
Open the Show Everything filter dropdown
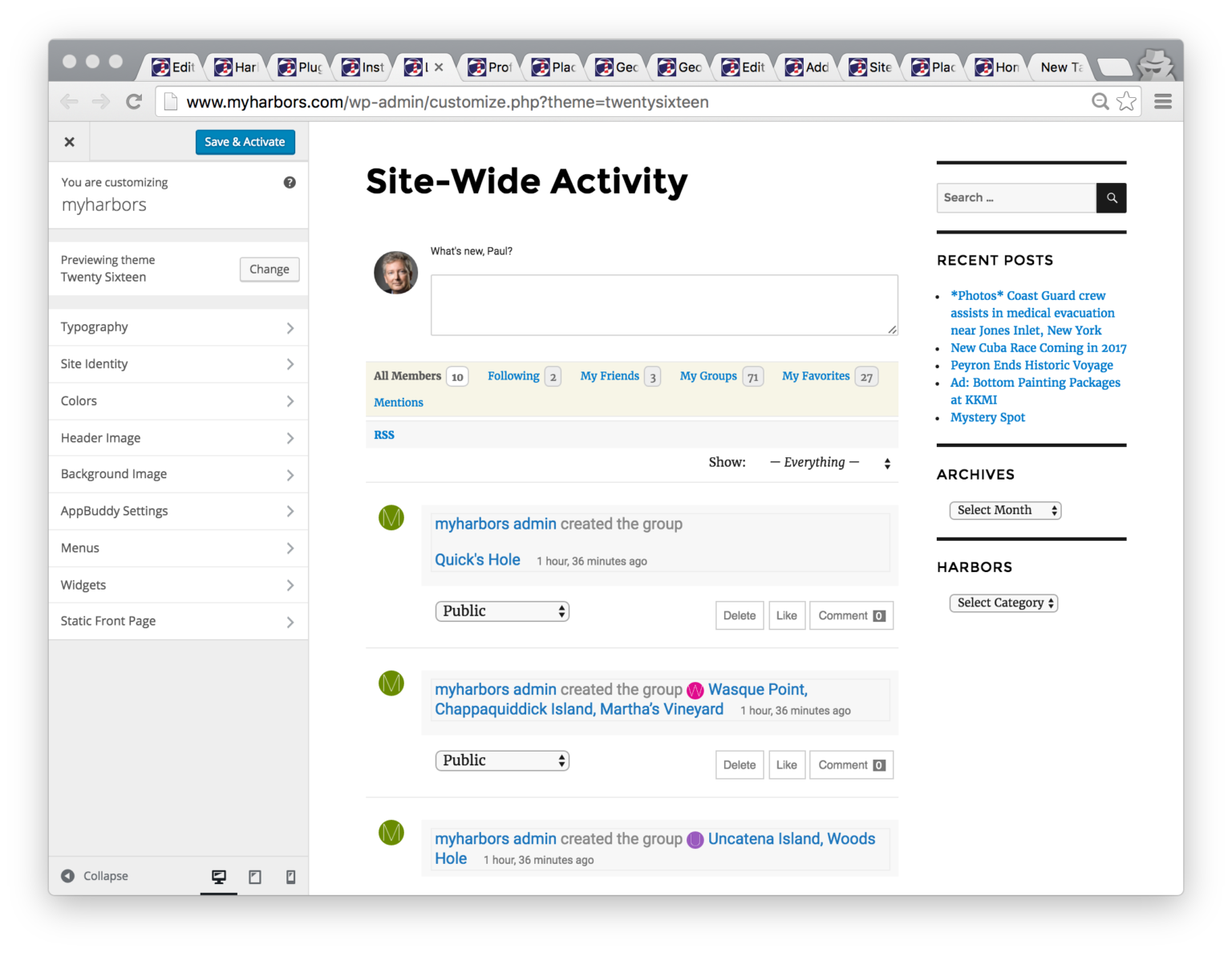click(829, 463)
